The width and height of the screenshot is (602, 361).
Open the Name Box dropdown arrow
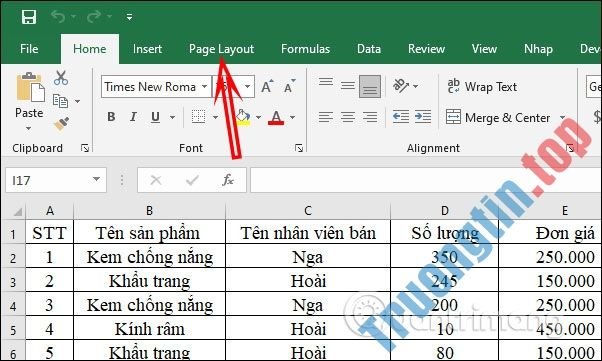coord(97,179)
